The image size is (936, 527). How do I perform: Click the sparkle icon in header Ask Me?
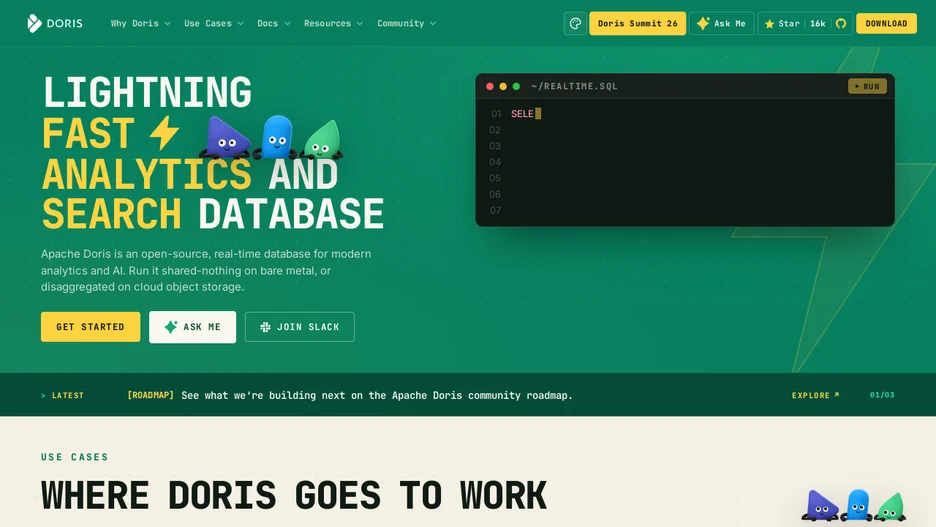point(703,23)
